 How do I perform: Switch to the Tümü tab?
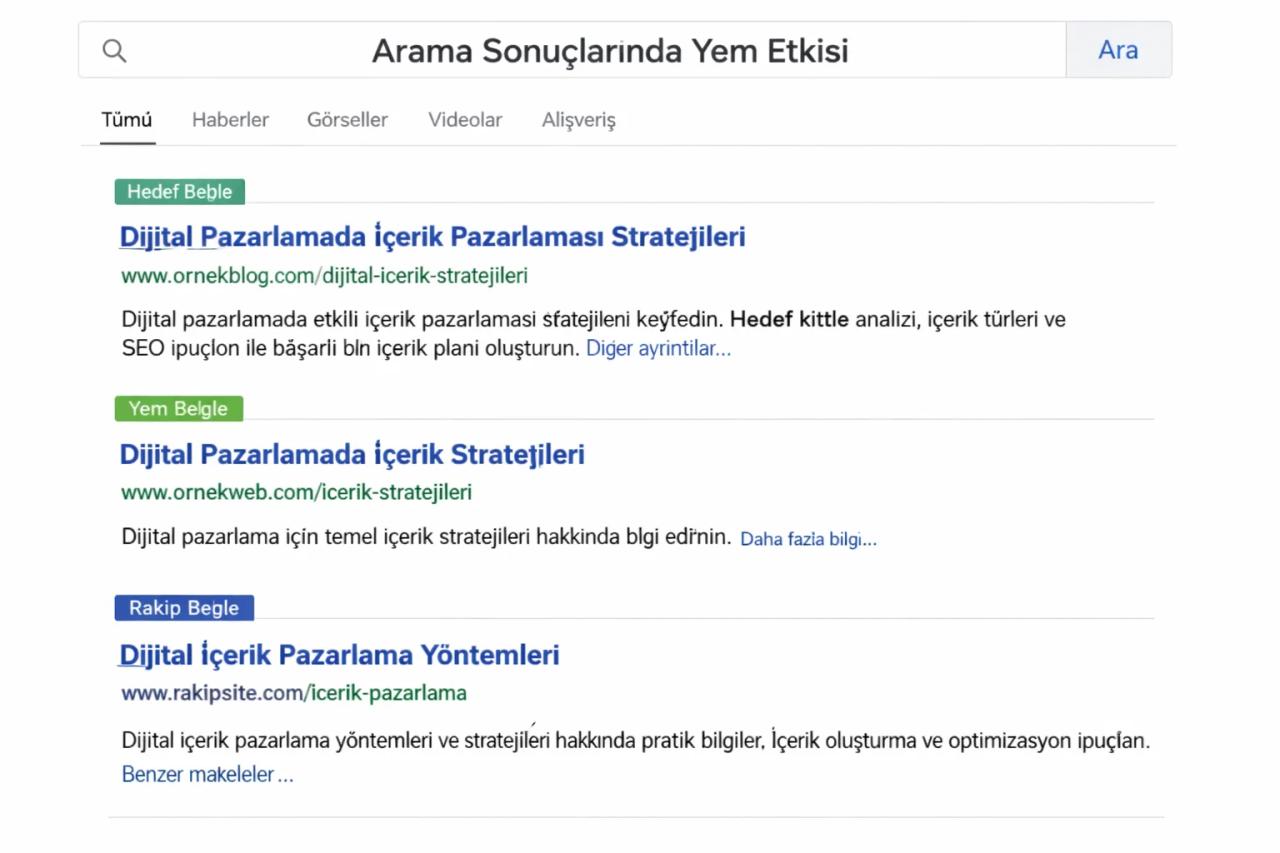(127, 120)
